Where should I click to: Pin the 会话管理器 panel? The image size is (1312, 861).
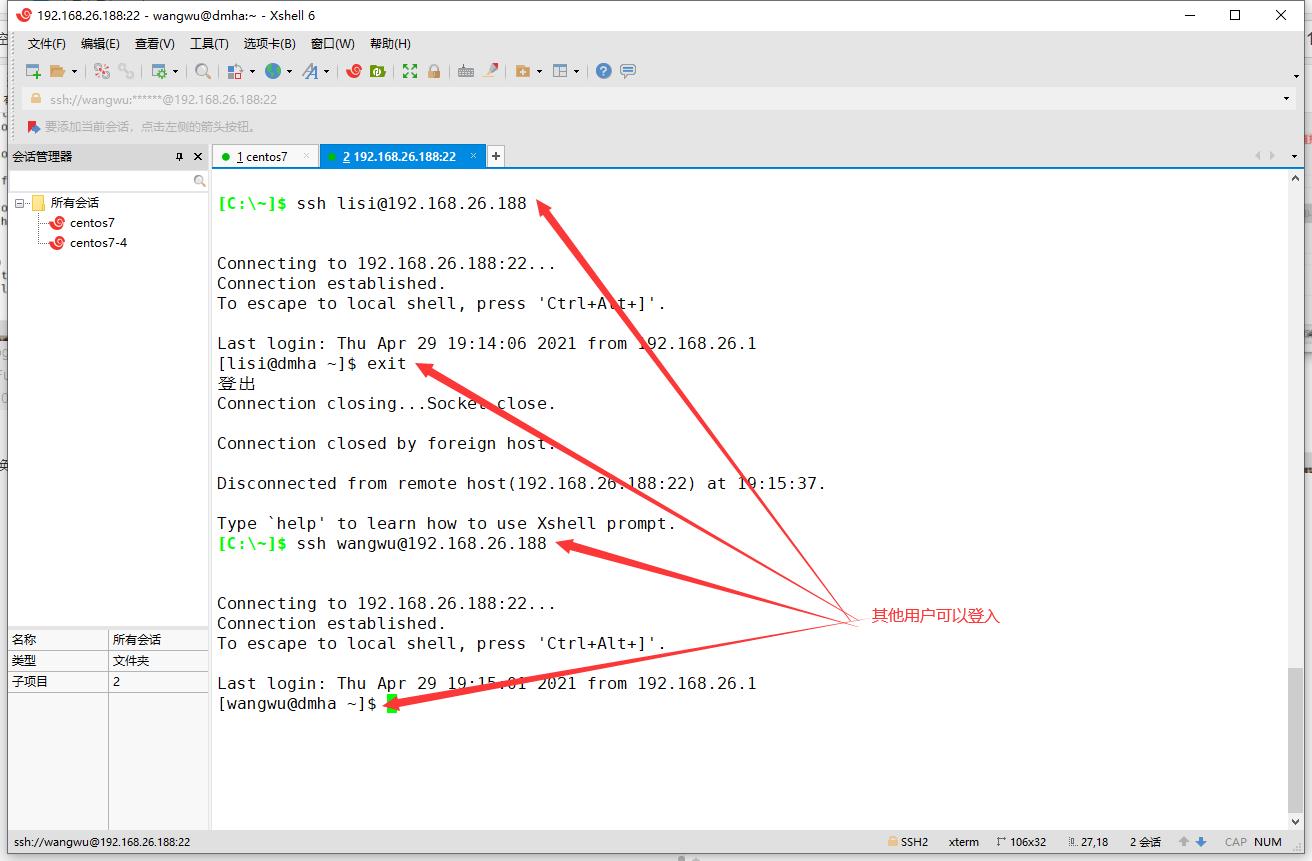tap(179, 157)
